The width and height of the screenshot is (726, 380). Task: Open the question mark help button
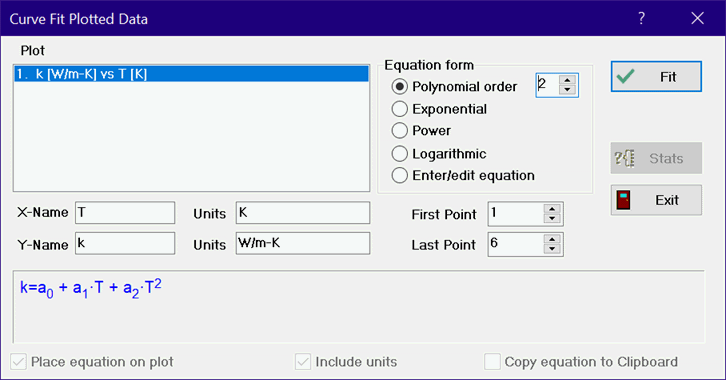(x=641, y=19)
